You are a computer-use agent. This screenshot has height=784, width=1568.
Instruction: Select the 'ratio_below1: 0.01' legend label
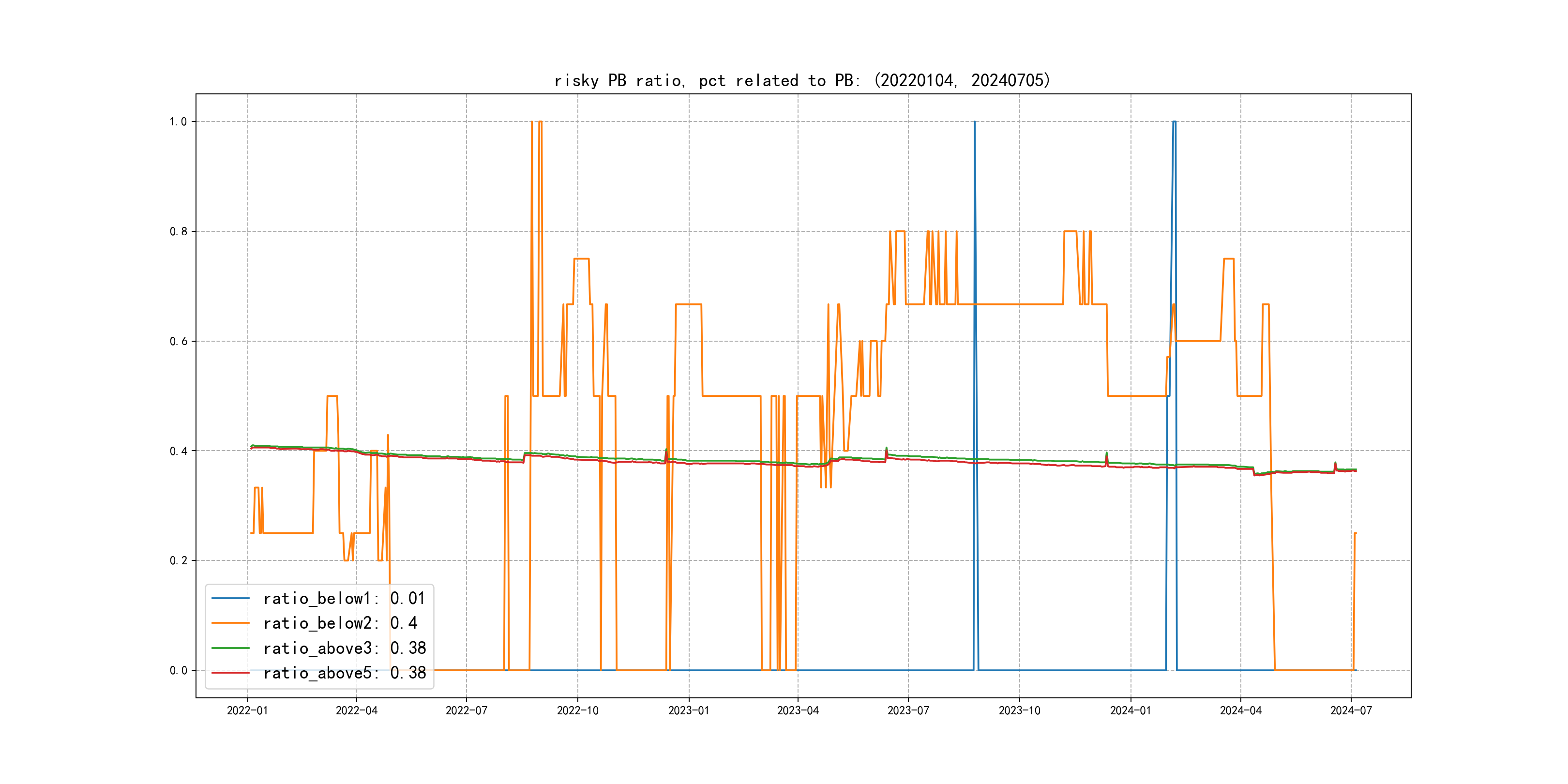(x=344, y=598)
